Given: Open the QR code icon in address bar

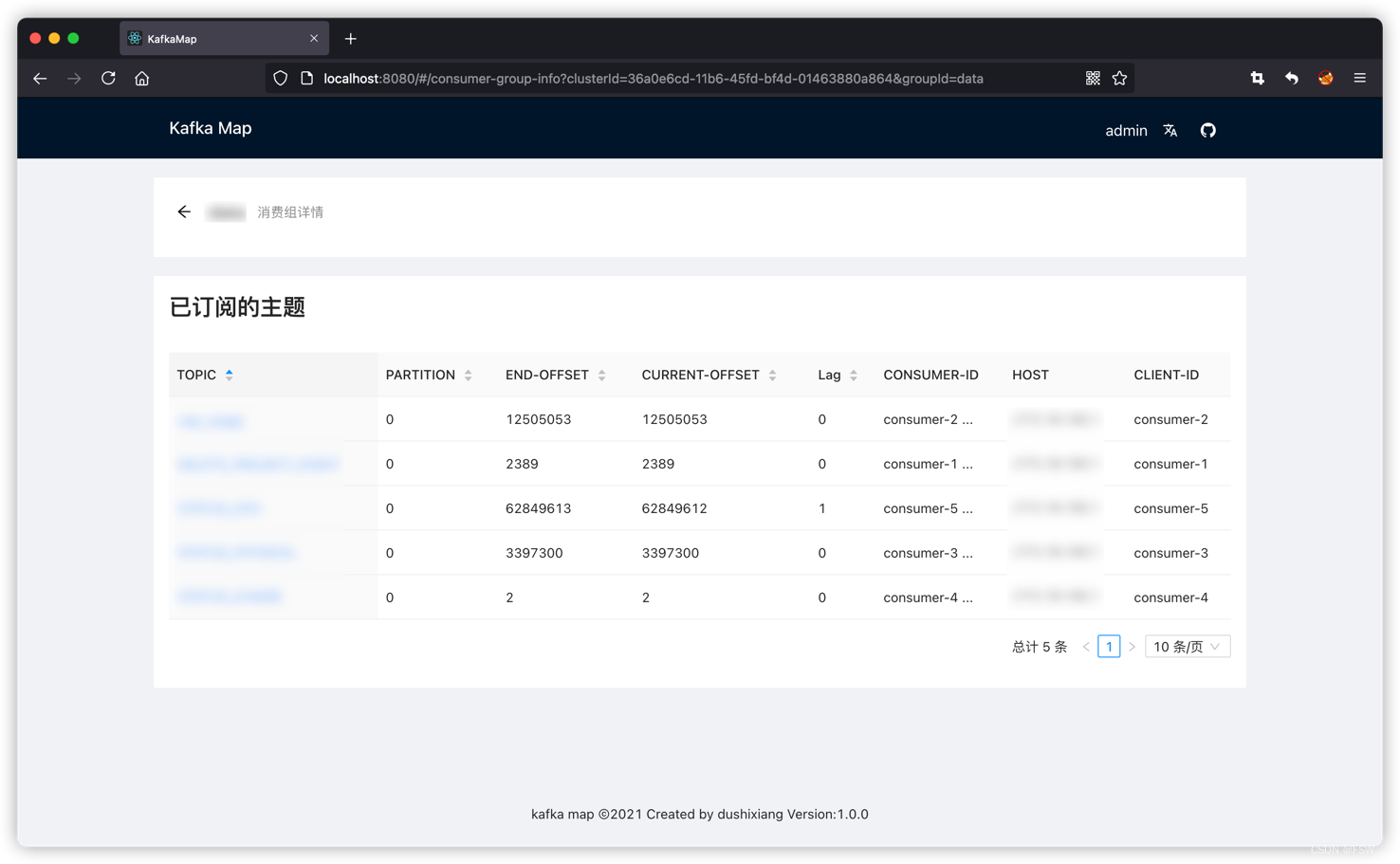Looking at the screenshot, I should (x=1093, y=79).
